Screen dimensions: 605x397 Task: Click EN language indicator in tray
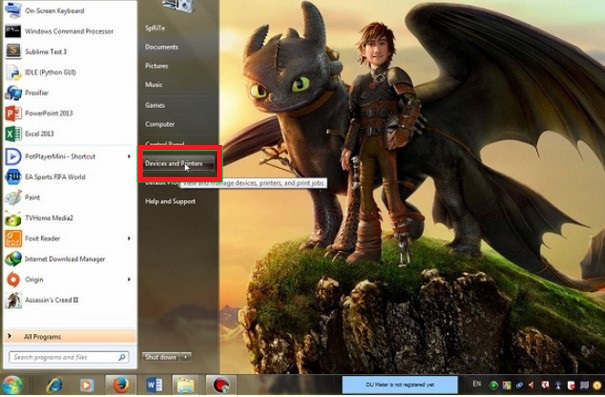pyautogui.click(x=477, y=383)
